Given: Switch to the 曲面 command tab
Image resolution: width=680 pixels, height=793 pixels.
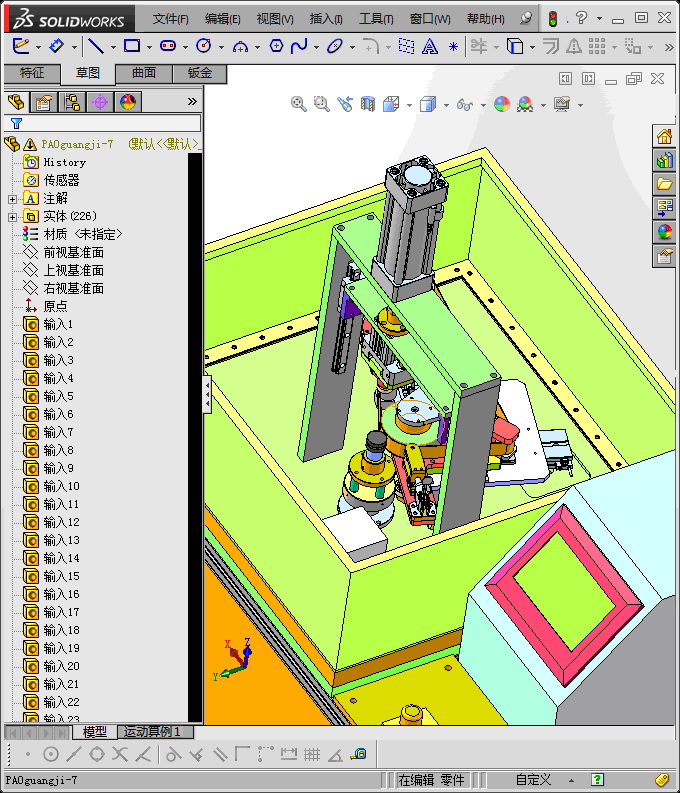Looking at the screenshot, I should [x=144, y=73].
